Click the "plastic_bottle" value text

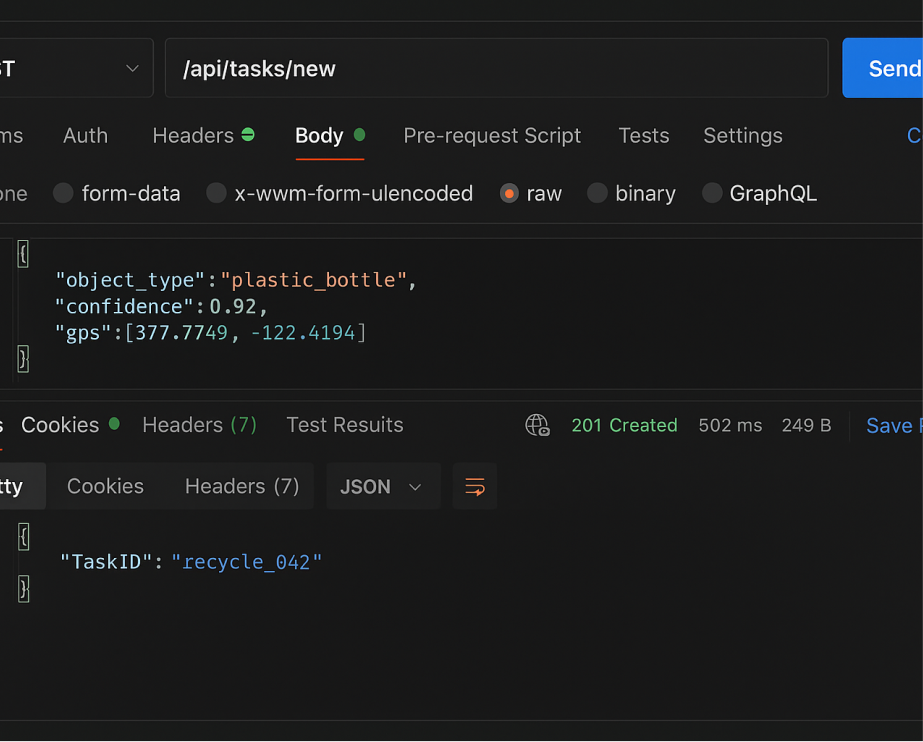(x=313, y=280)
